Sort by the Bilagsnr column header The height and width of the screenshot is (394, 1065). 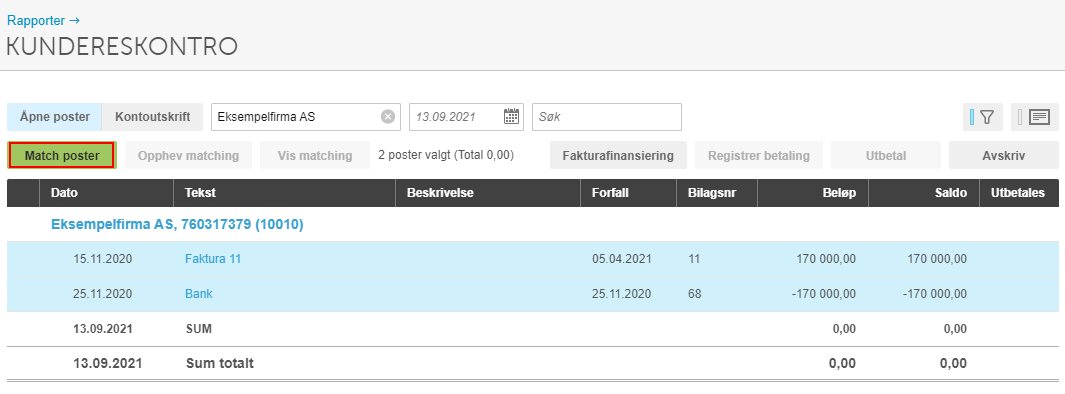tap(717, 193)
